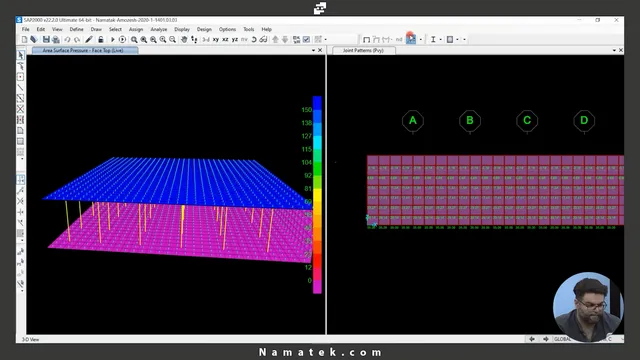Click the left arrow button in status bar
Screen dimensions: 640x360
tap(532, 339)
